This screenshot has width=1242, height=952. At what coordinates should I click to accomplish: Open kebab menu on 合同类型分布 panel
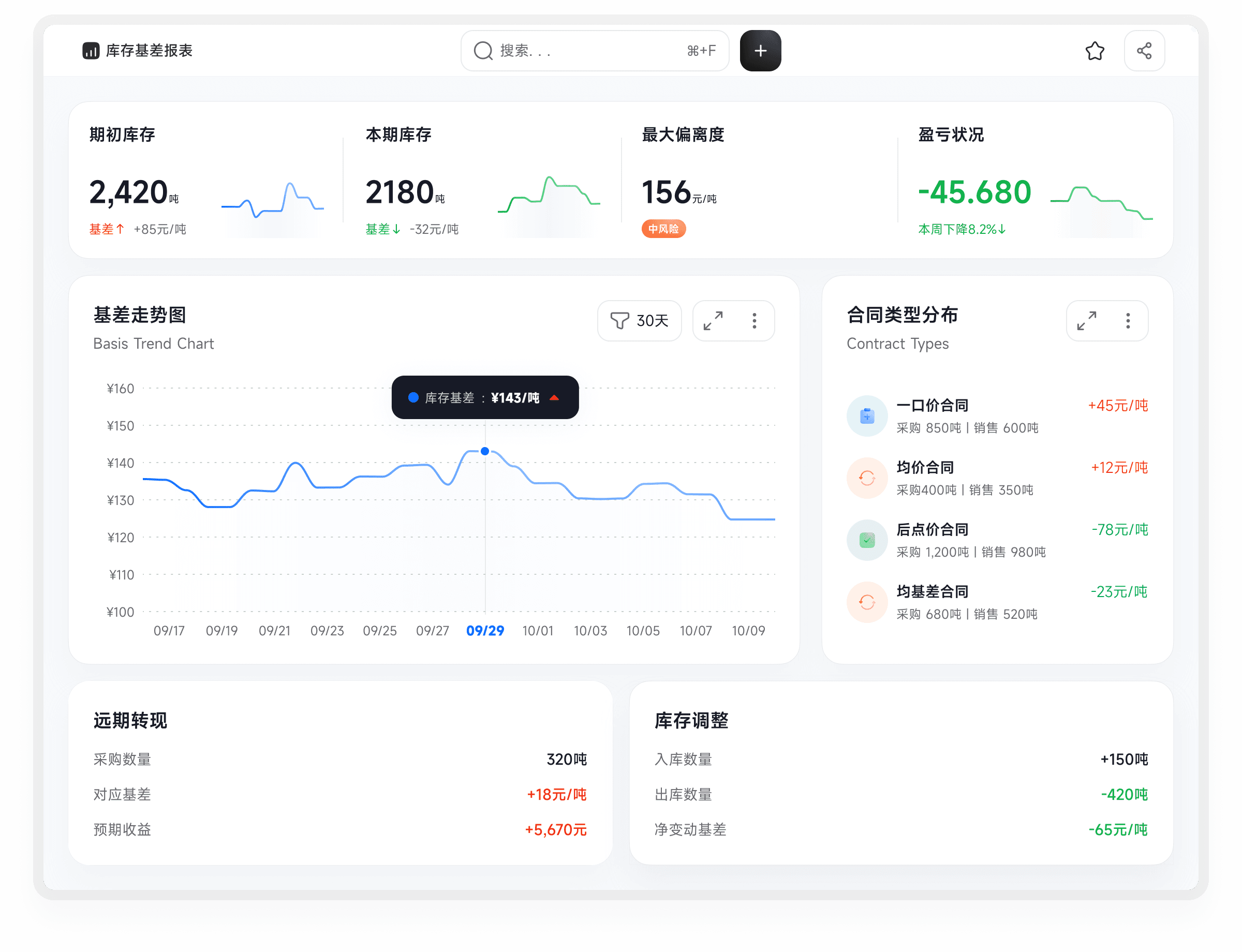pos(1128,321)
